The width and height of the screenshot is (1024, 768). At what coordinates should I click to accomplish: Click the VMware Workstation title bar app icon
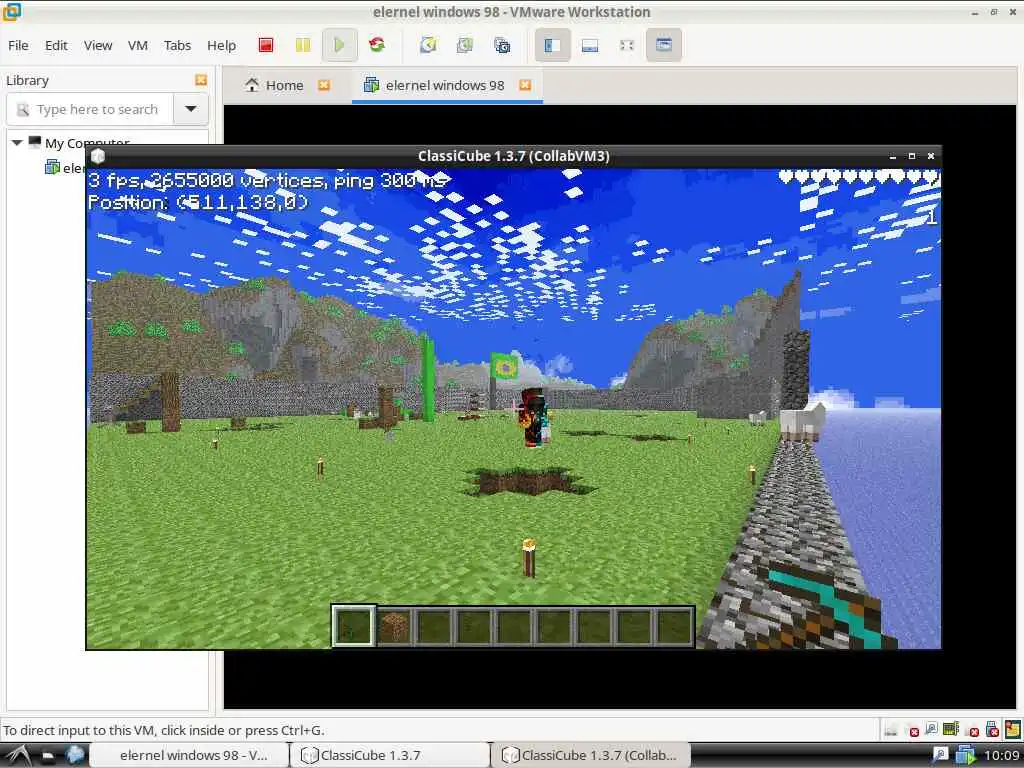(x=12, y=11)
